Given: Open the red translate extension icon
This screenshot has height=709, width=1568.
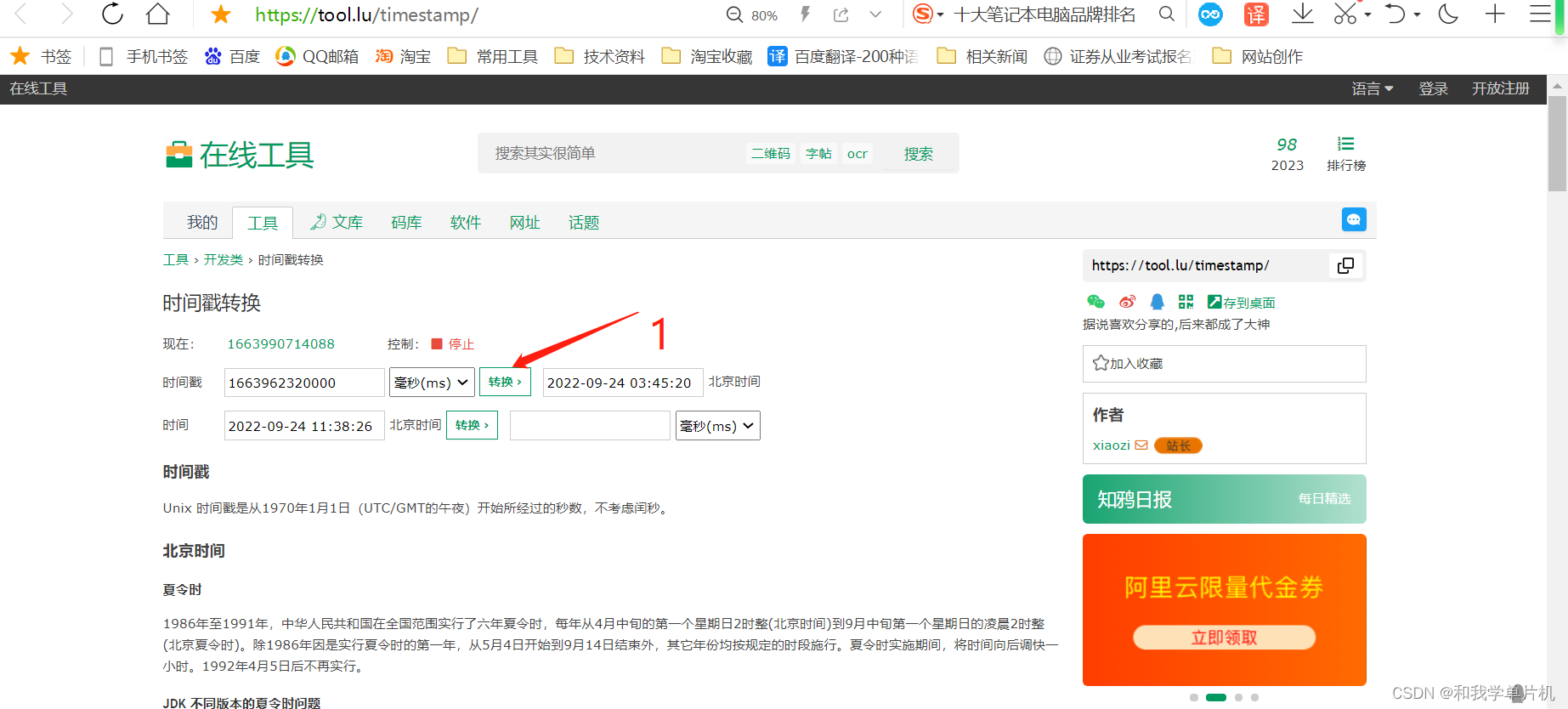Looking at the screenshot, I should (x=1256, y=14).
